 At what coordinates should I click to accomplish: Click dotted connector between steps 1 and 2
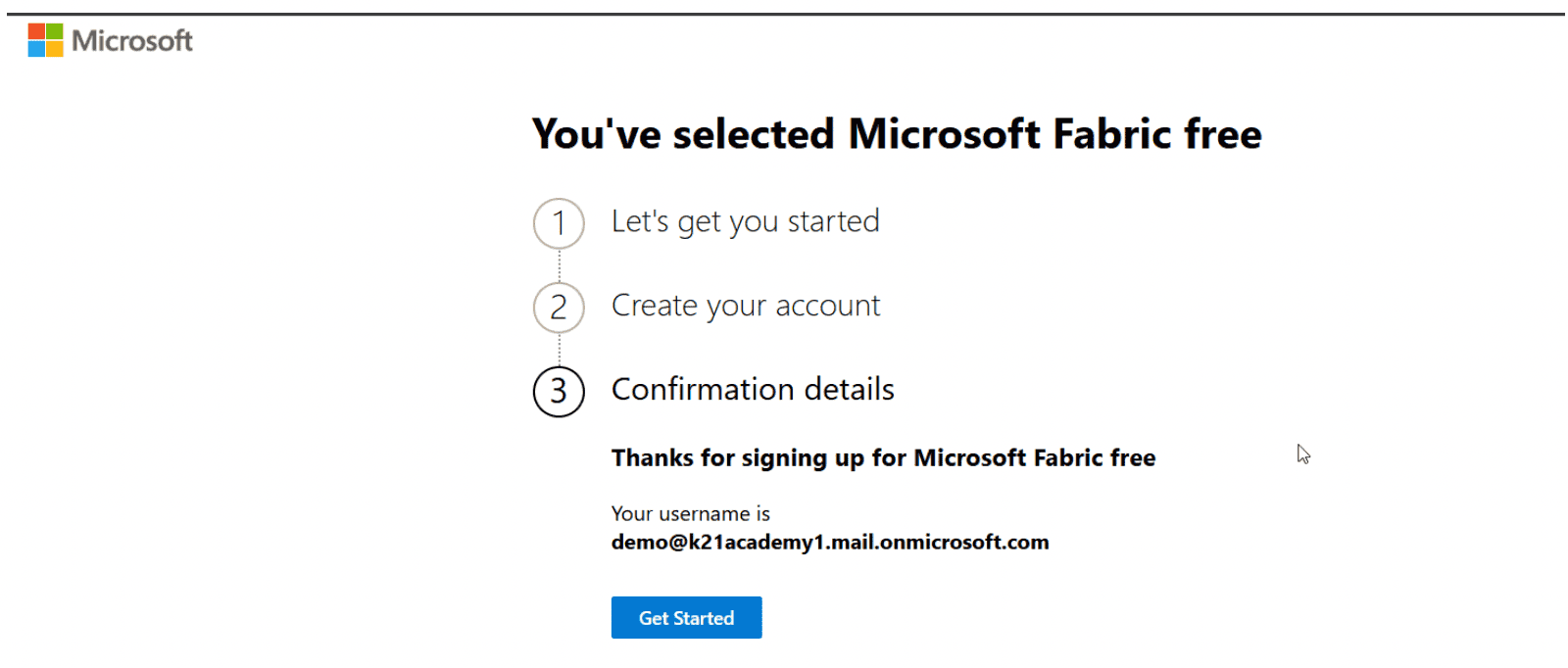560,265
